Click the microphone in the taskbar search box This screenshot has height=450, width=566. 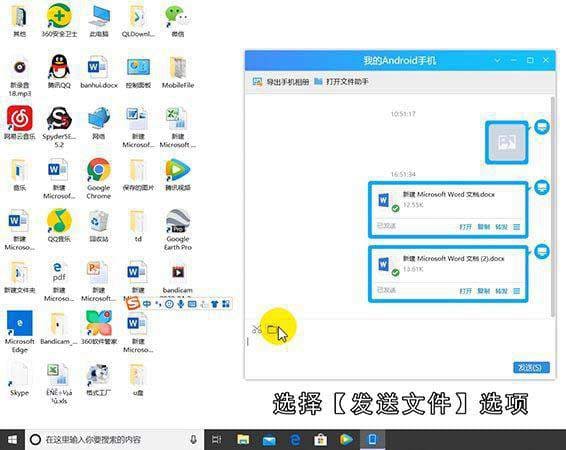pyautogui.click(x=193, y=440)
